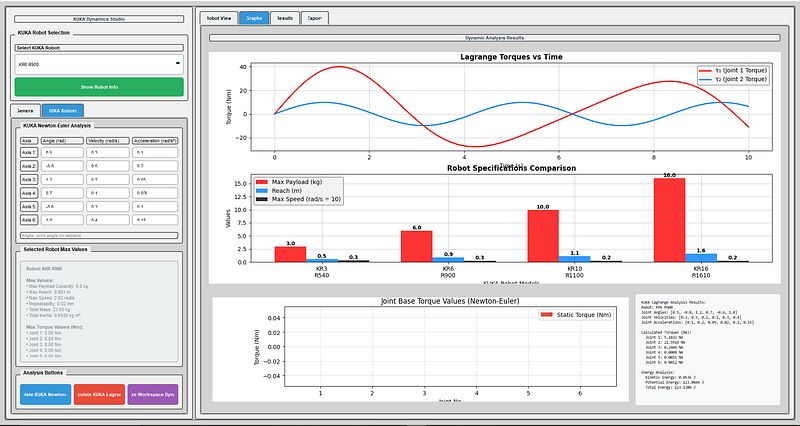This screenshot has height=426, width=800.
Task: Click the dropdown arrow beside KR6 R900
Action: click(x=178, y=64)
